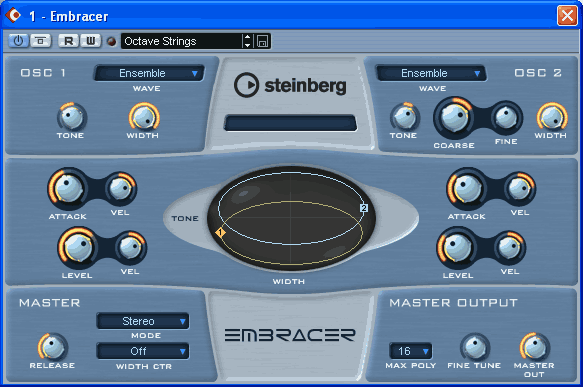Open the Max Poly 16 dropdown

(410, 351)
